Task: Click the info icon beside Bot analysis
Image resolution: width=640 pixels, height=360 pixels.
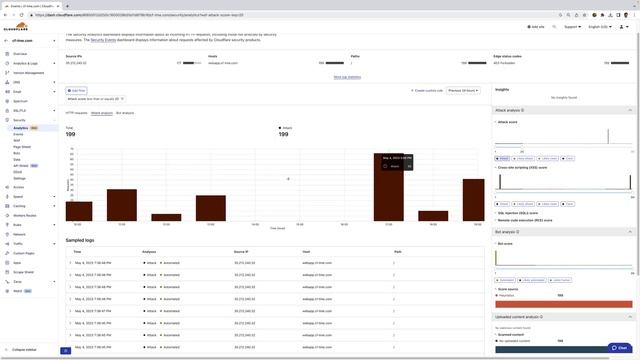Action: [x=518, y=232]
